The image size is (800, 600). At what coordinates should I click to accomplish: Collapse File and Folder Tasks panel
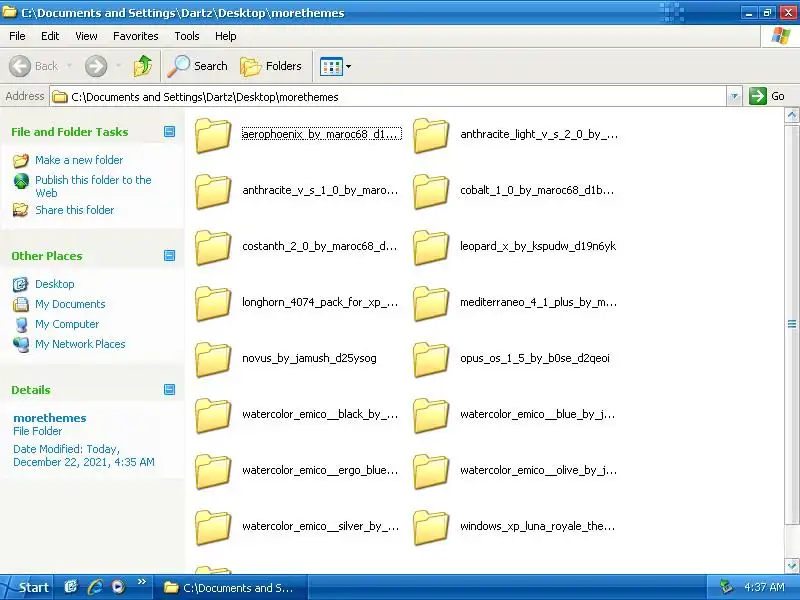click(169, 132)
